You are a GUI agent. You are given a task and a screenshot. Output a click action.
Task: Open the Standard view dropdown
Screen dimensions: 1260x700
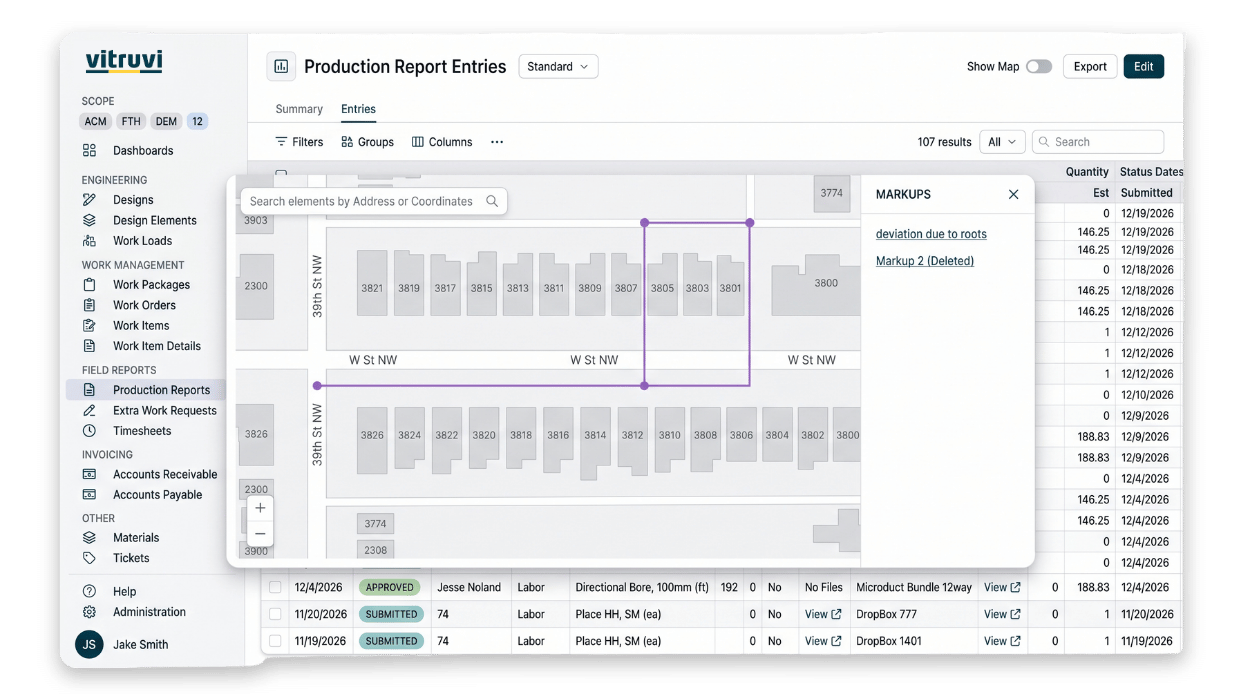pos(558,67)
